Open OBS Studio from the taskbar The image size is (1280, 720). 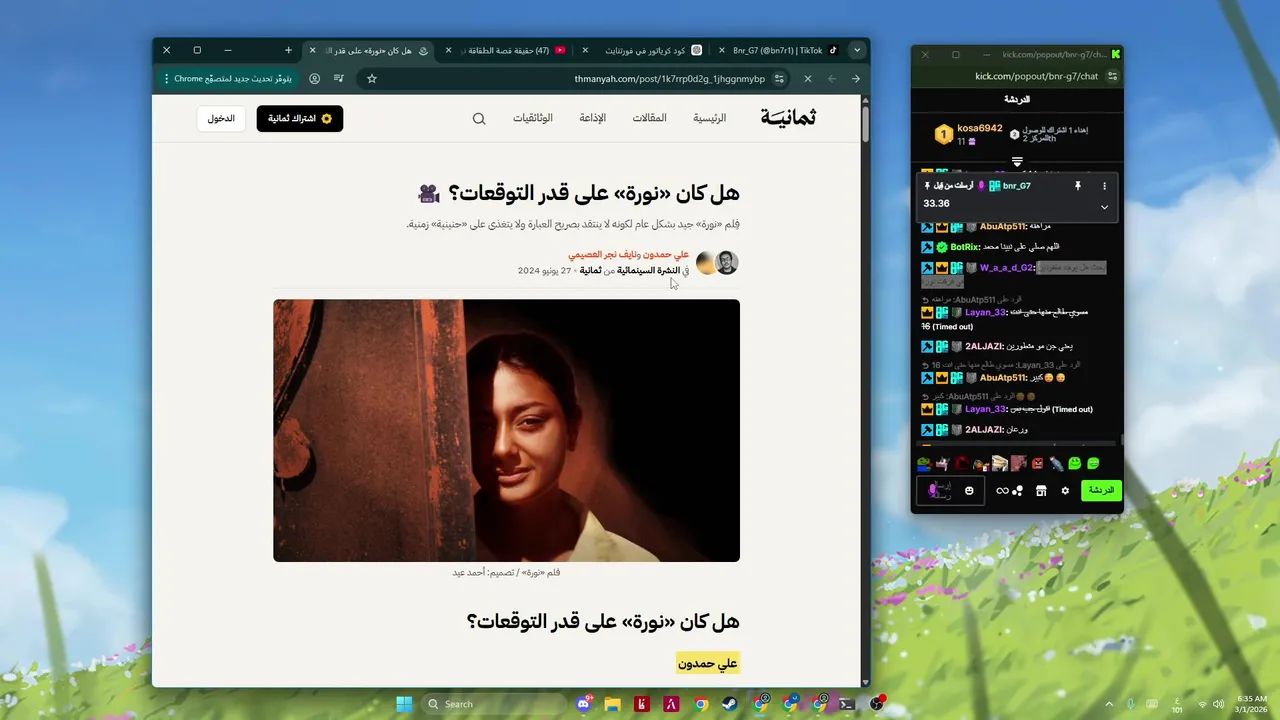click(x=877, y=704)
